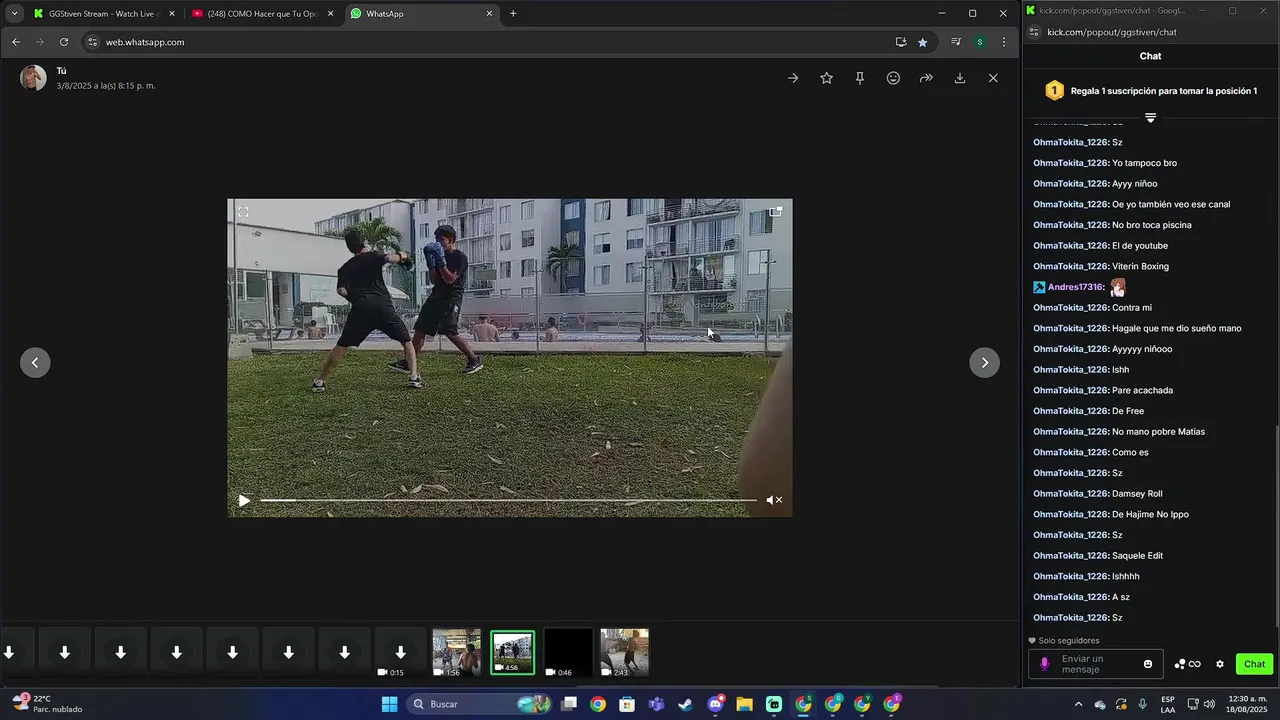1280x720 pixels.
Task: Open the emoji picker in Kick chat input
Action: [1148, 664]
